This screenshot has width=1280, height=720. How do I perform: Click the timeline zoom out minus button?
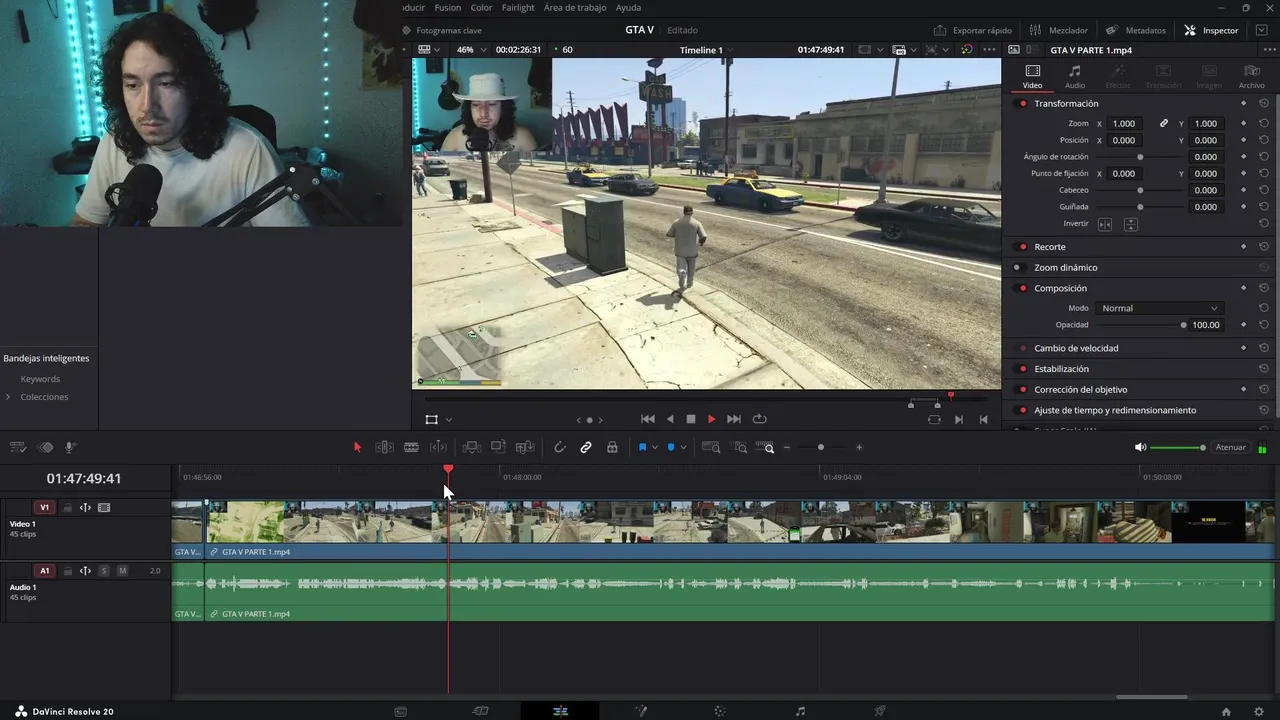tap(787, 447)
